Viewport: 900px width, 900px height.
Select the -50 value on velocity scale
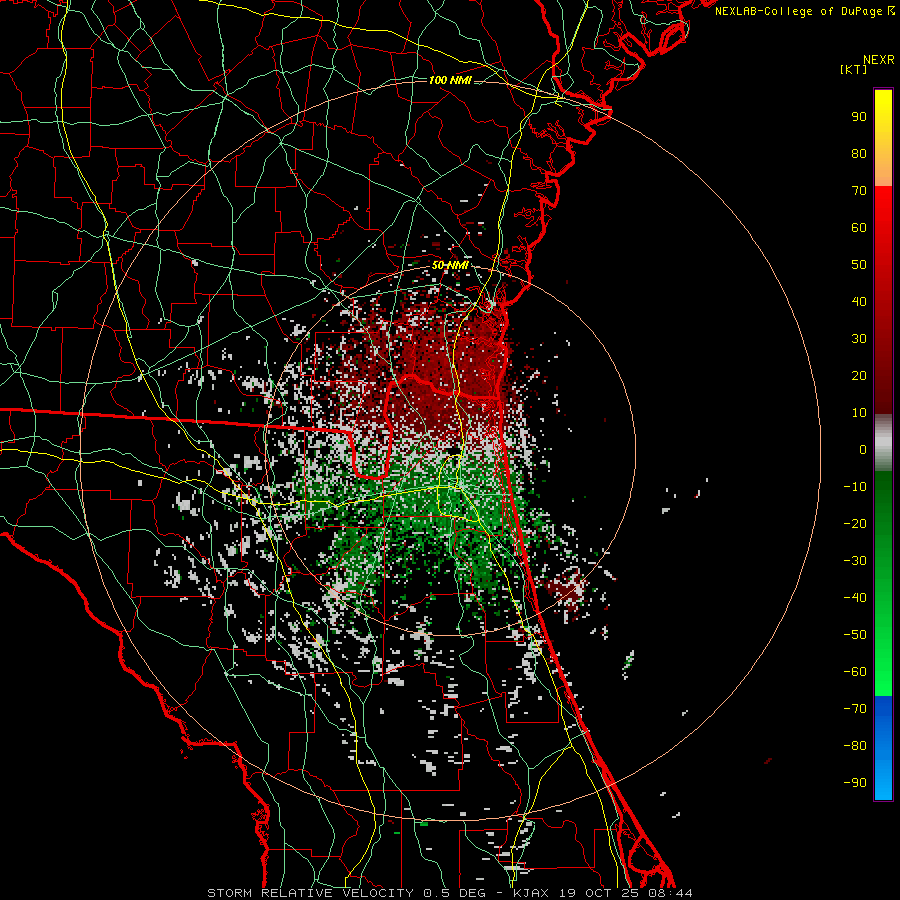click(x=855, y=635)
